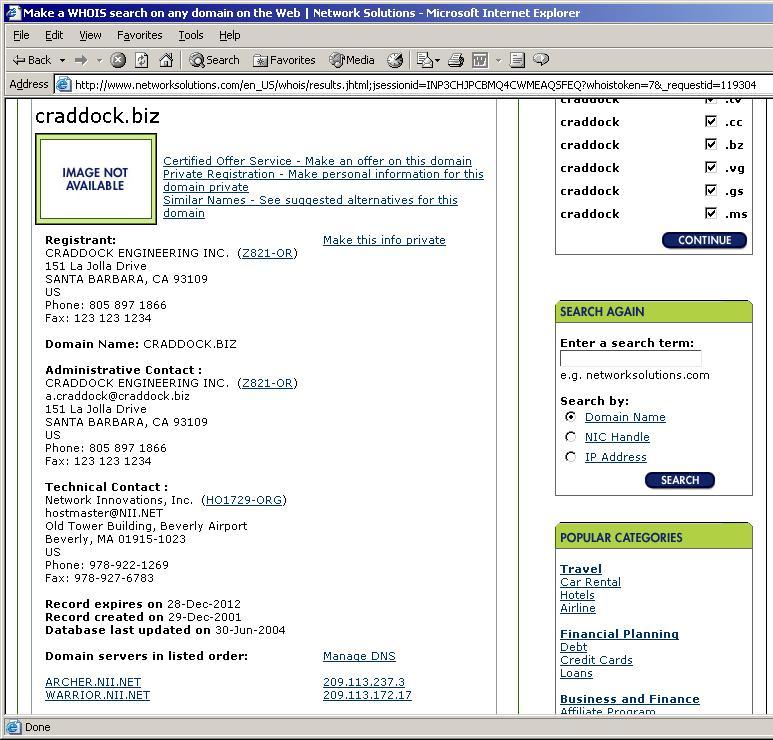The height and width of the screenshot is (740, 773).
Task: Click the SEARCH button in Search Again
Action: click(x=679, y=480)
